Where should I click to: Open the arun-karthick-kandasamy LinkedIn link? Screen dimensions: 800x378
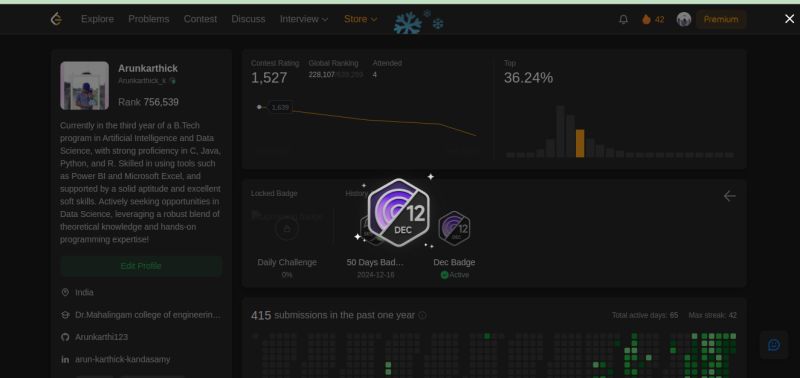tap(122, 360)
